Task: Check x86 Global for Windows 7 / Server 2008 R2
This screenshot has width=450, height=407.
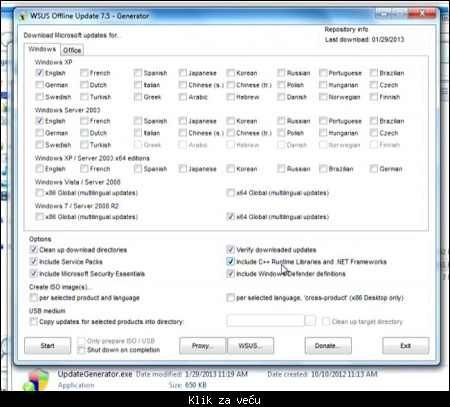Action: (39, 217)
